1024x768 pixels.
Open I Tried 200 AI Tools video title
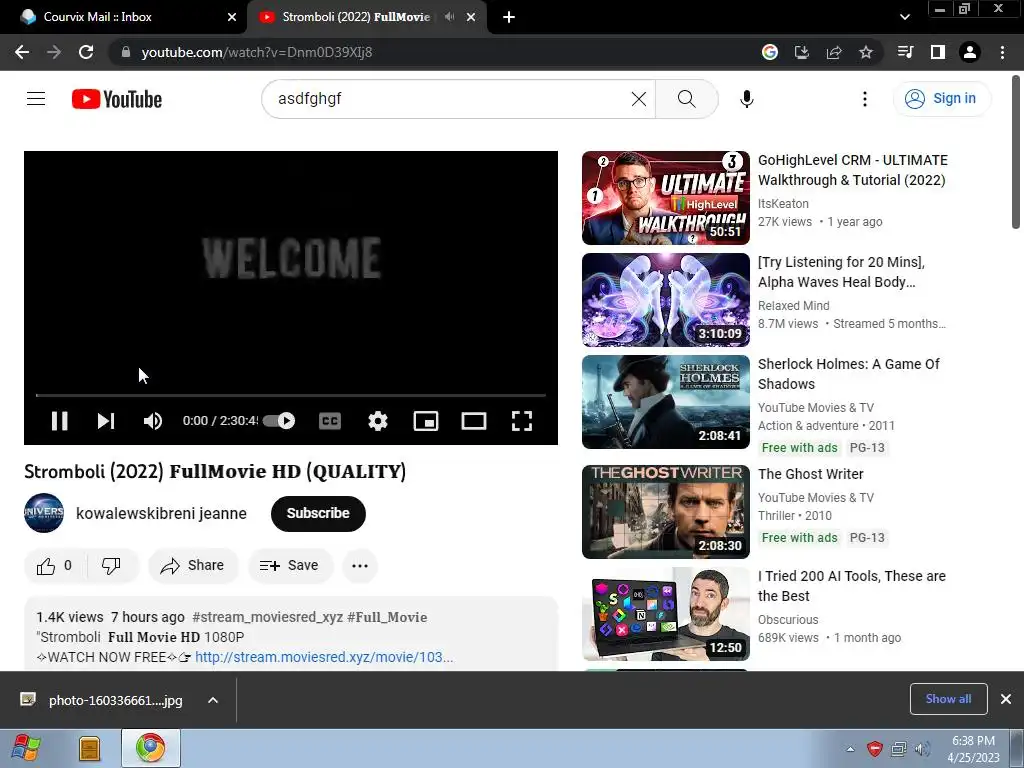pos(852,586)
